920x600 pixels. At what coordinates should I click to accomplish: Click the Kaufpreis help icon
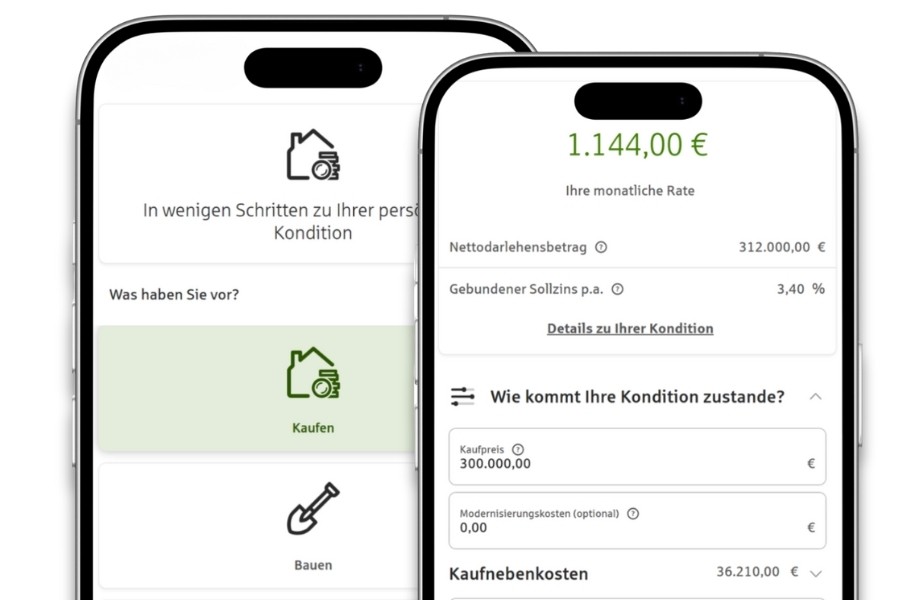tap(518, 449)
